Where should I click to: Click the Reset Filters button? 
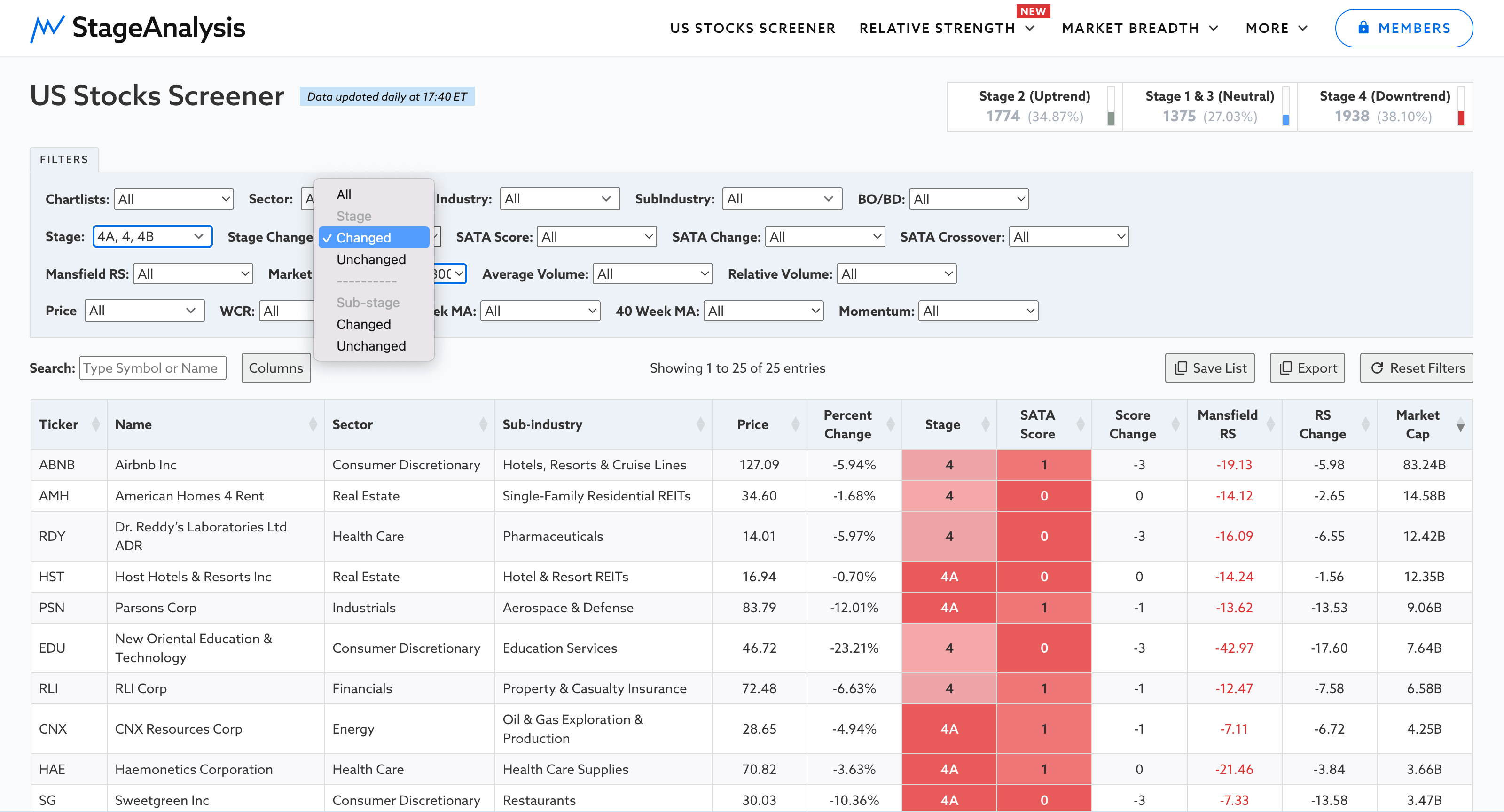[x=1417, y=368]
